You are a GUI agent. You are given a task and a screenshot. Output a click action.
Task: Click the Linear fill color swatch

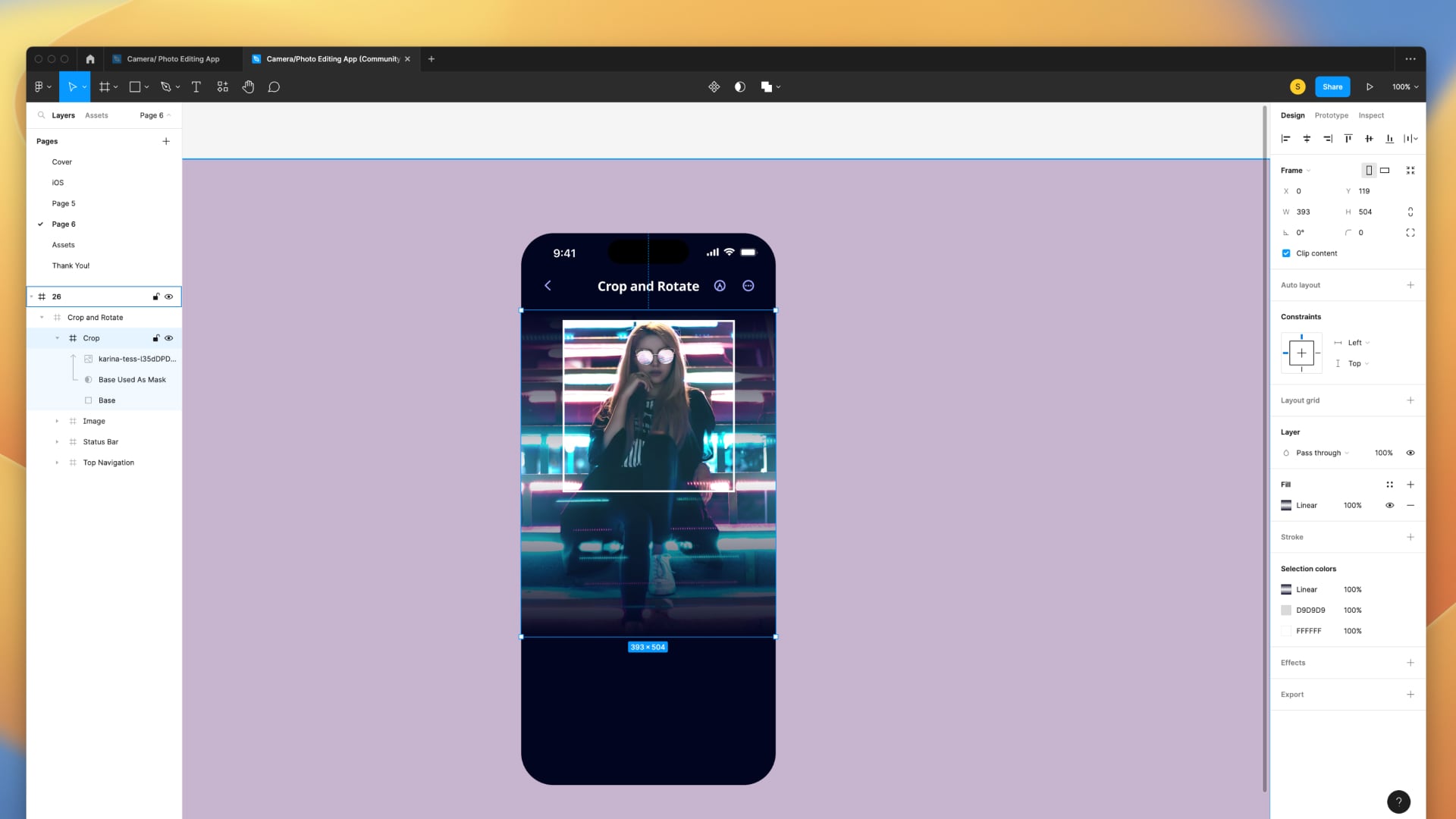pyautogui.click(x=1286, y=505)
